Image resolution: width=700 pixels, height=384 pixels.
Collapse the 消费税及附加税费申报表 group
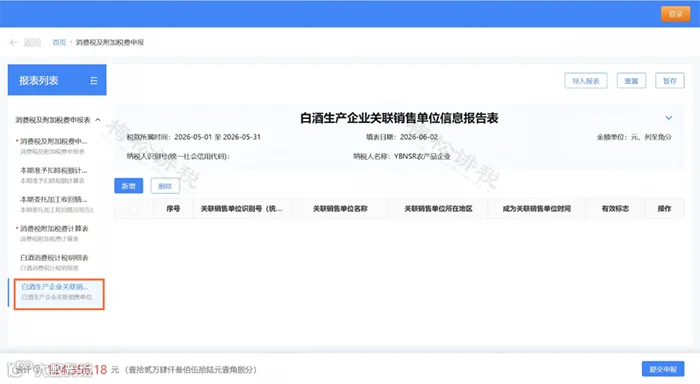[x=98, y=120]
